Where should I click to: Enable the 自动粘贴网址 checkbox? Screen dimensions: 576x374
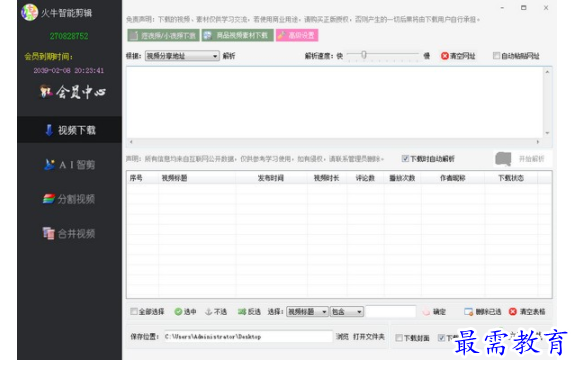[496, 56]
